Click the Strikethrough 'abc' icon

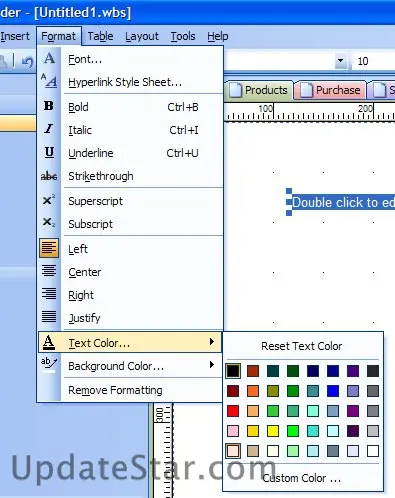(49, 175)
